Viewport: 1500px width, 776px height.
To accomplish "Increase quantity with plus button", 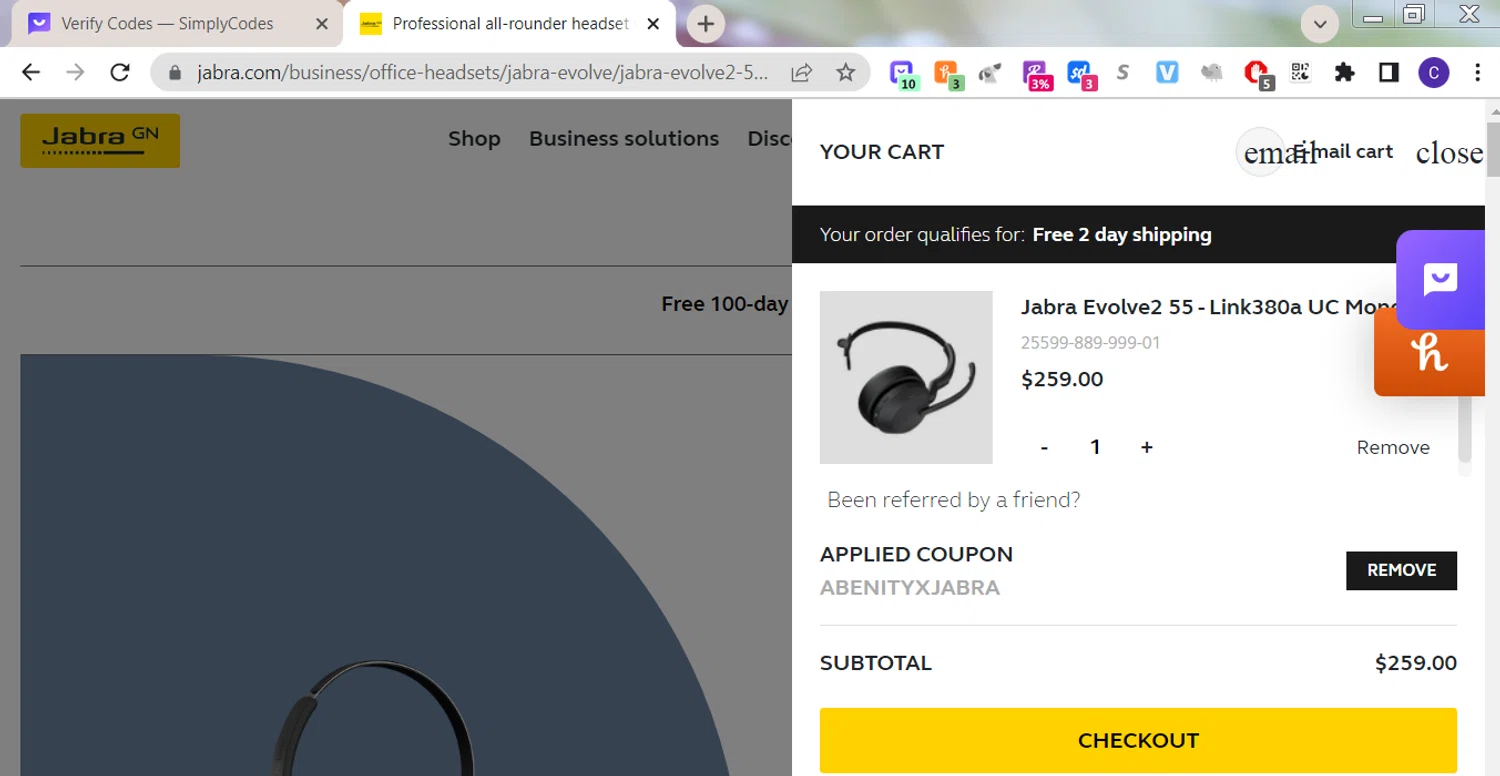I will click(1147, 447).
